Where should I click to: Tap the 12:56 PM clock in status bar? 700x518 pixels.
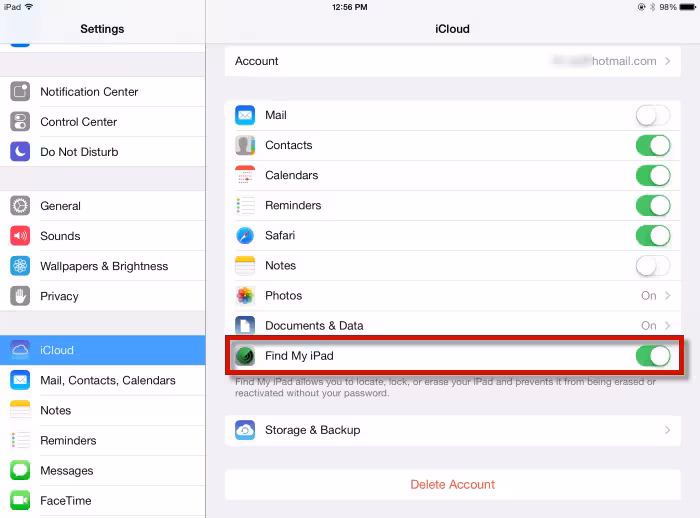coord(350,7)
